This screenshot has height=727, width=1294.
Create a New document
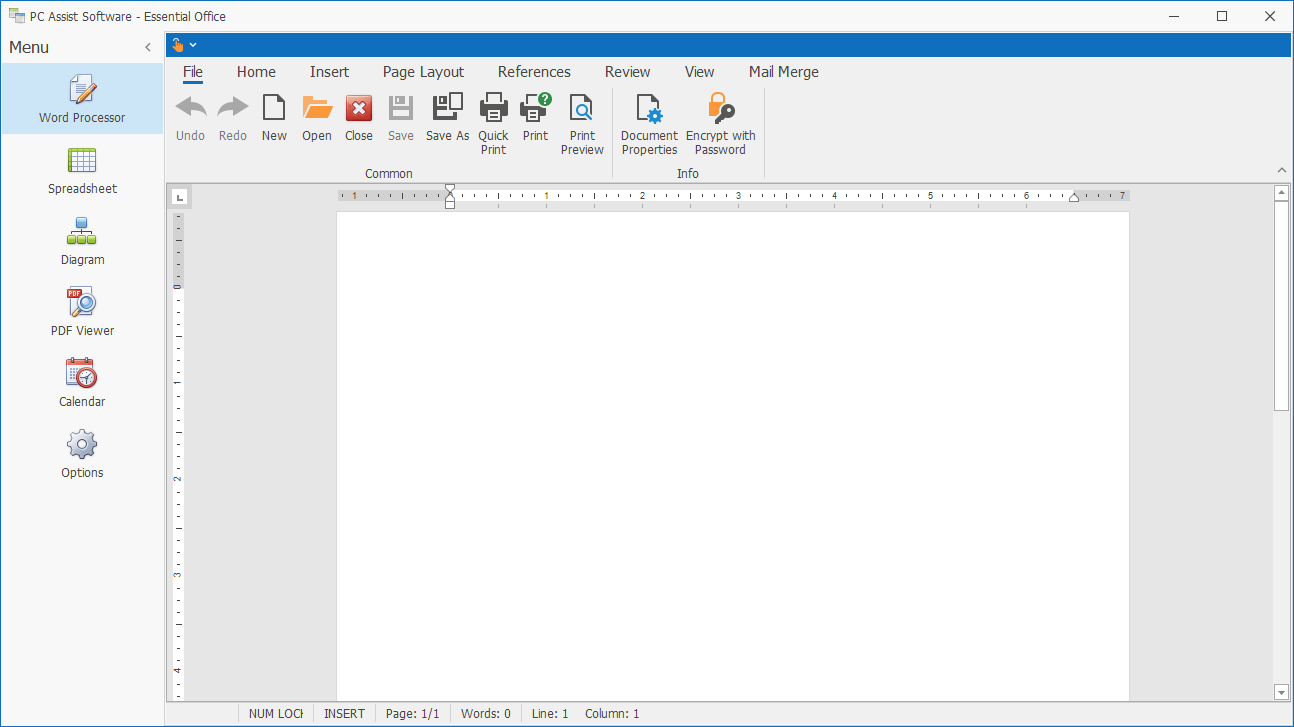(274, 118)
